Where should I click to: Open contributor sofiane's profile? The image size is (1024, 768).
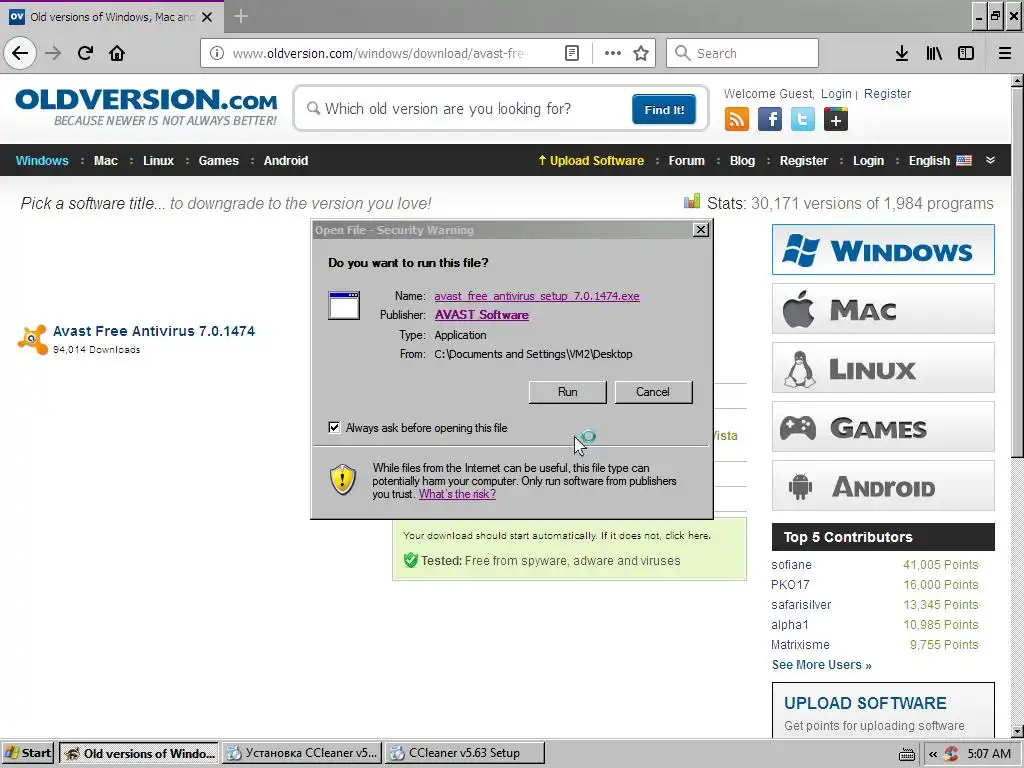tap(792, 565)
